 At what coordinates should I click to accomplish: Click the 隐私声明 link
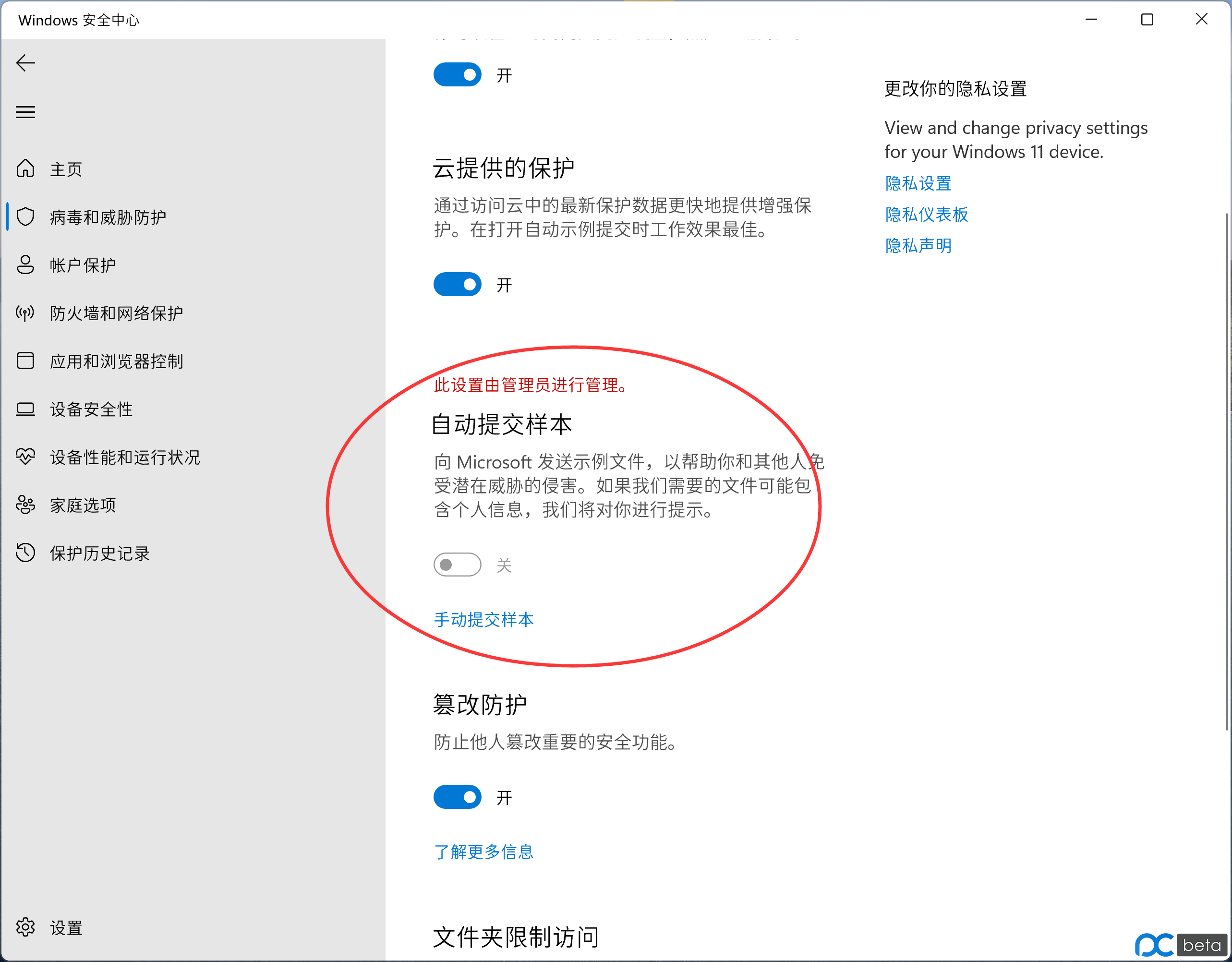pos(918,245)
